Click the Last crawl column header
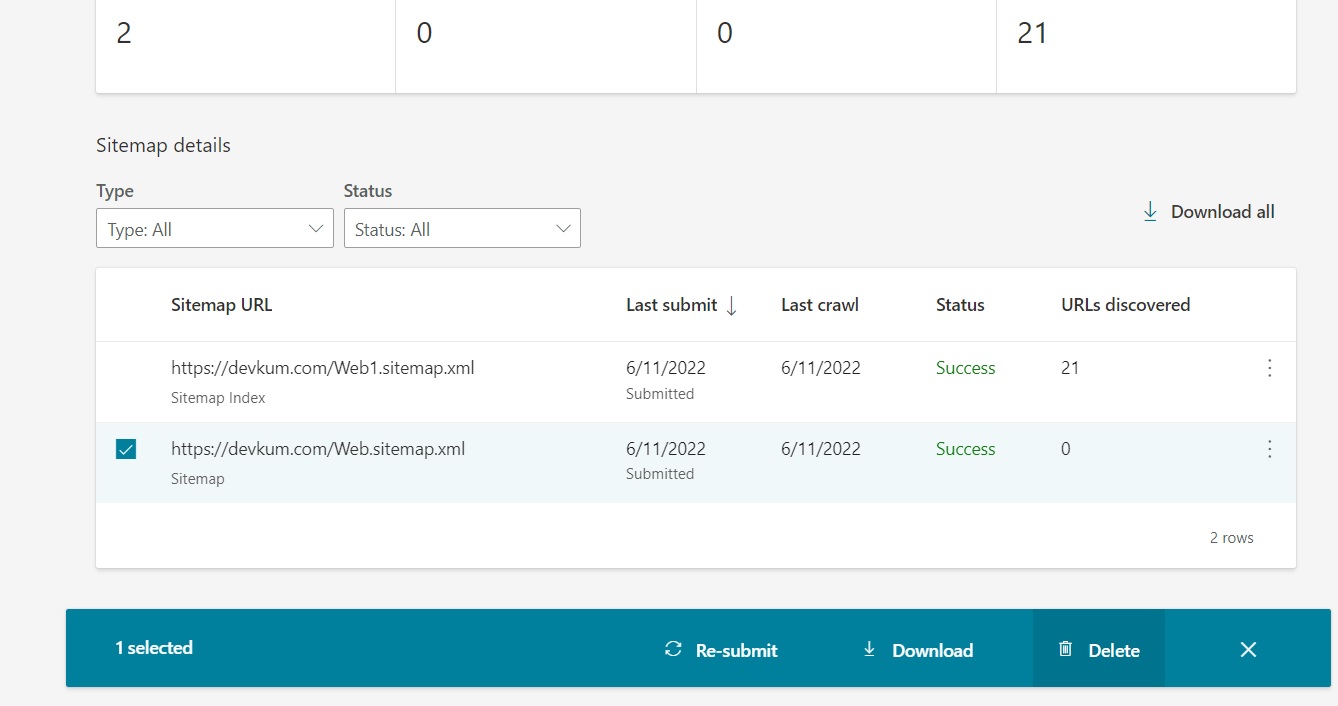The image size is (1338, 706). (820, 305)
